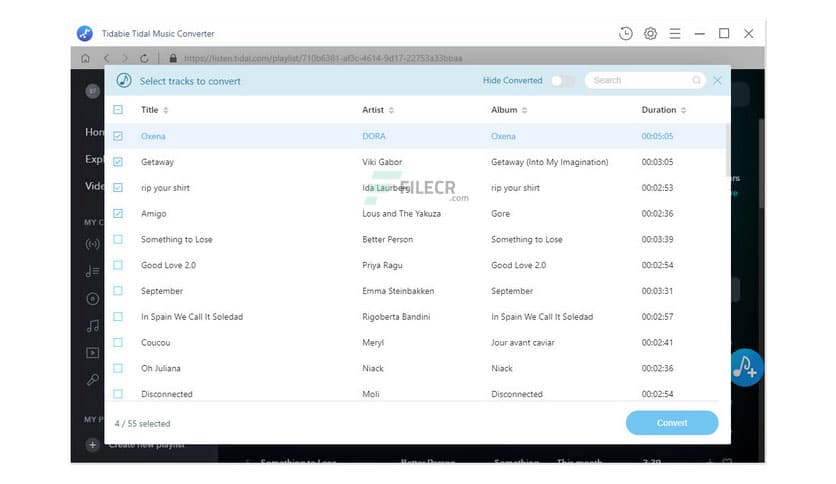Click the plus icon to create new playlist
Screen dimensions: 836x484
(92, 445)
